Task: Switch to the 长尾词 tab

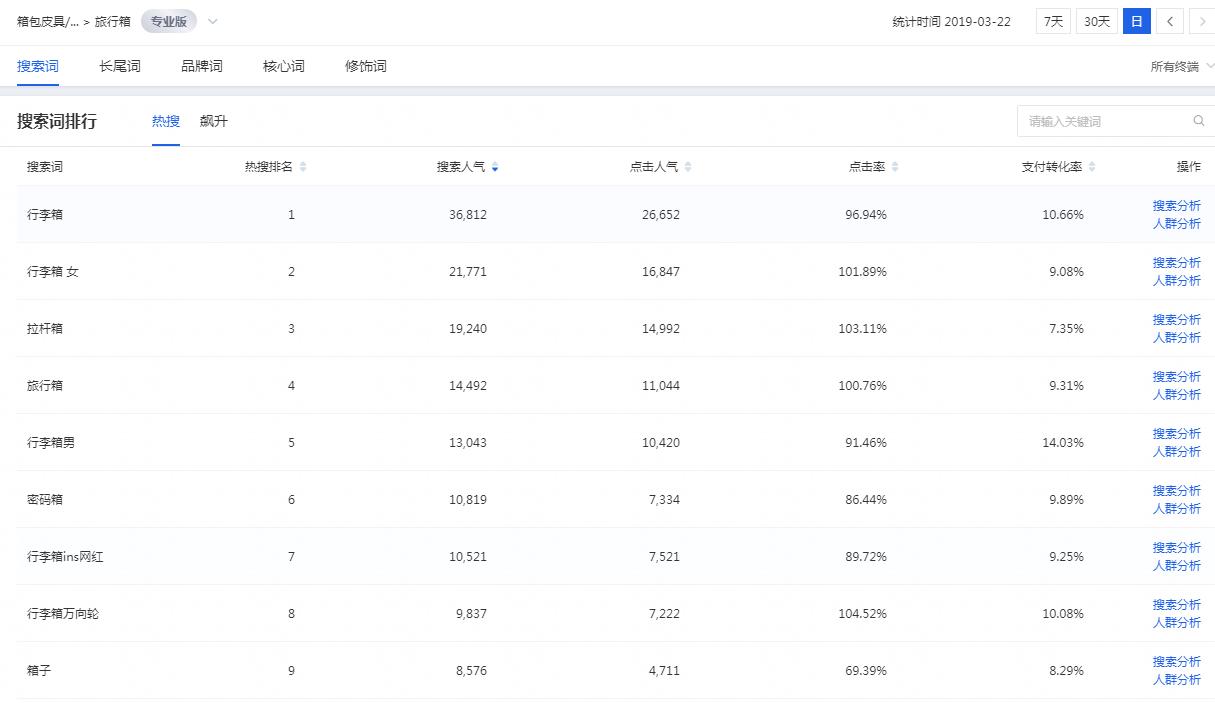Action: 119,65
